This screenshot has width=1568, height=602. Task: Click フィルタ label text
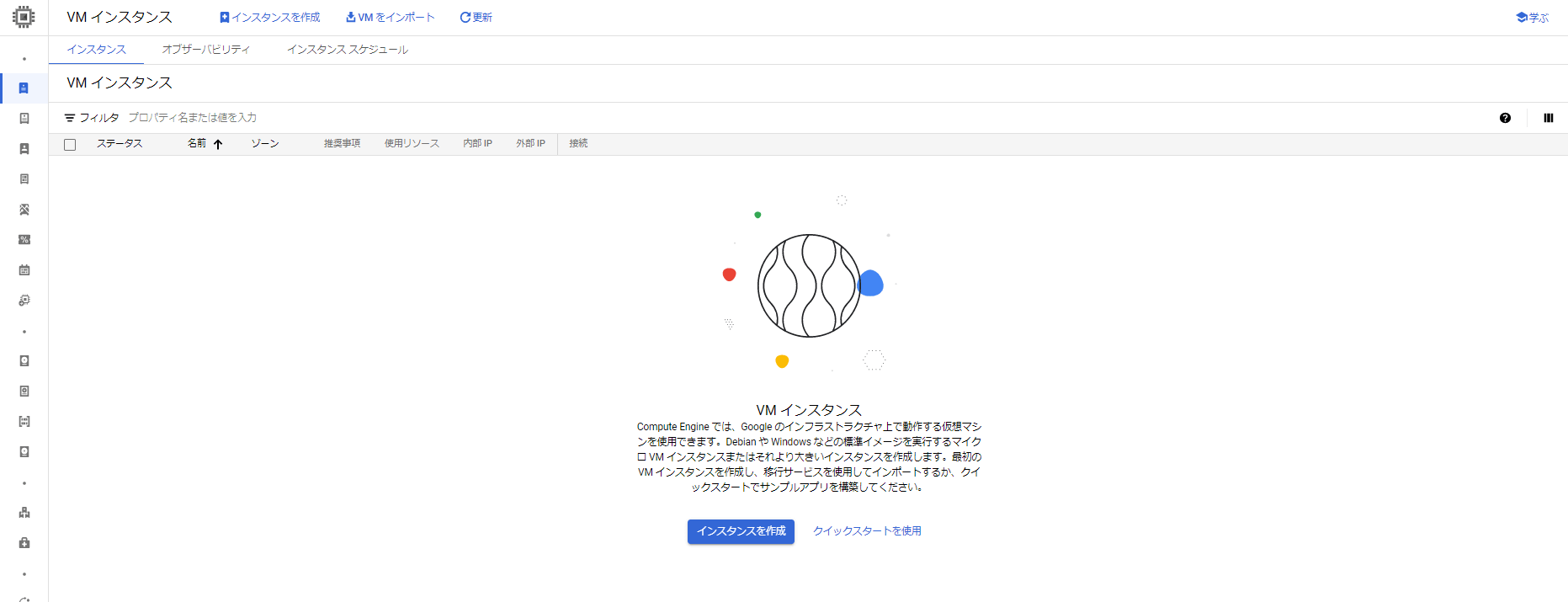[98, 118]
